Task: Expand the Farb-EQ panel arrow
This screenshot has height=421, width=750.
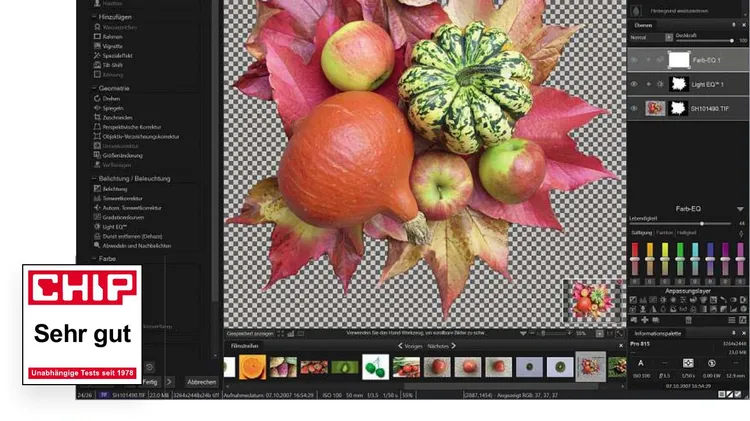Action: point(740,209)
